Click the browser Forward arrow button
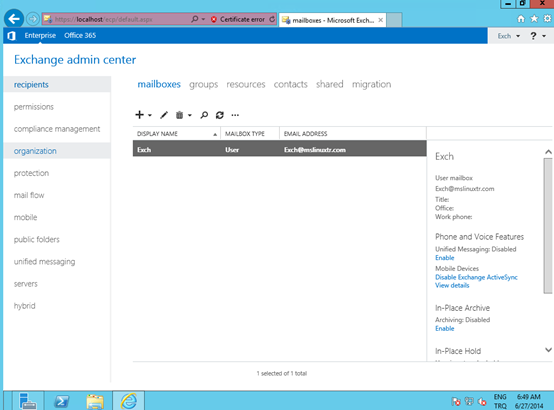 [33, 19]
